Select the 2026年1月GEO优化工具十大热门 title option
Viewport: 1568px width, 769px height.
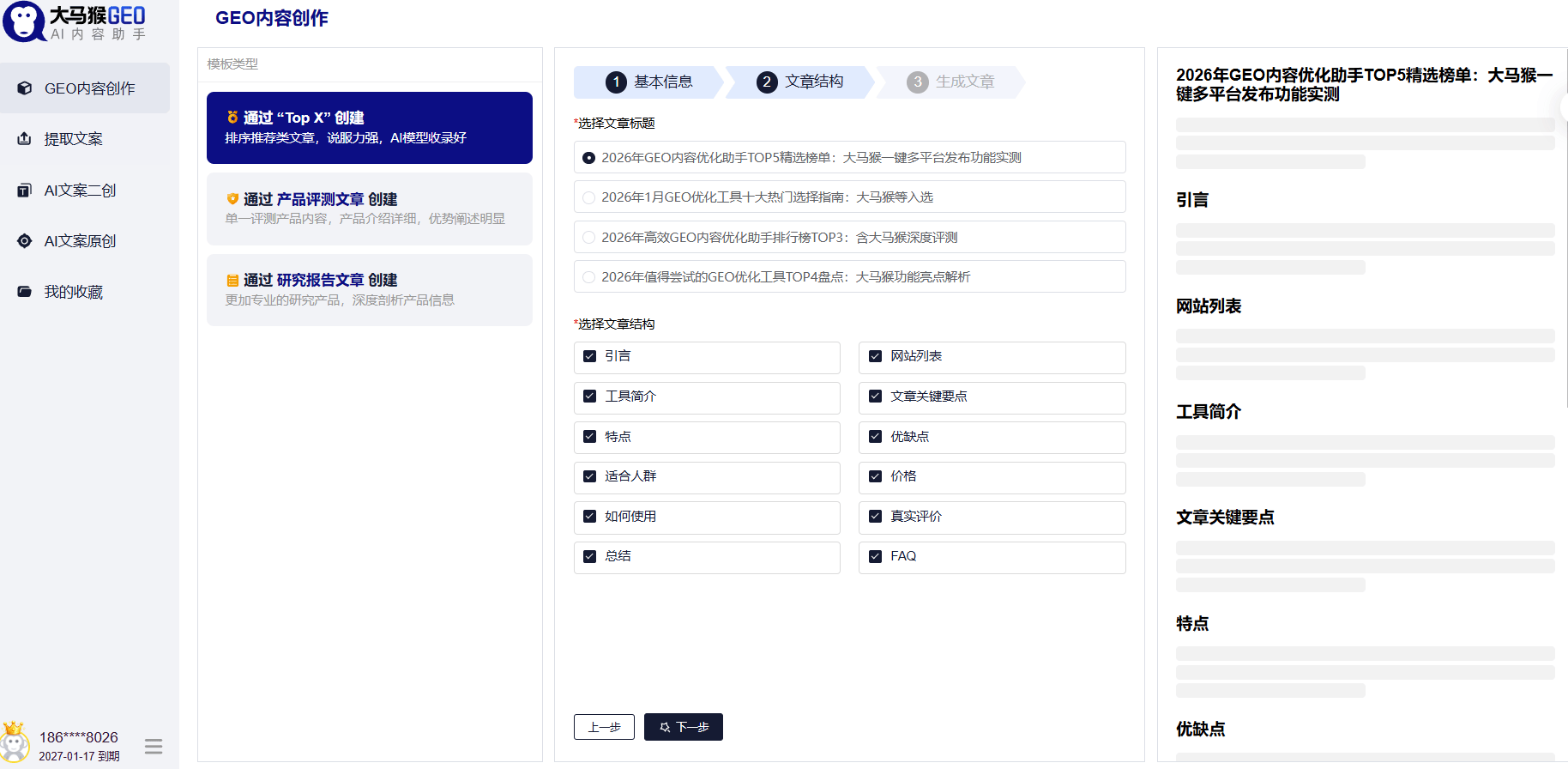point(588,197)
